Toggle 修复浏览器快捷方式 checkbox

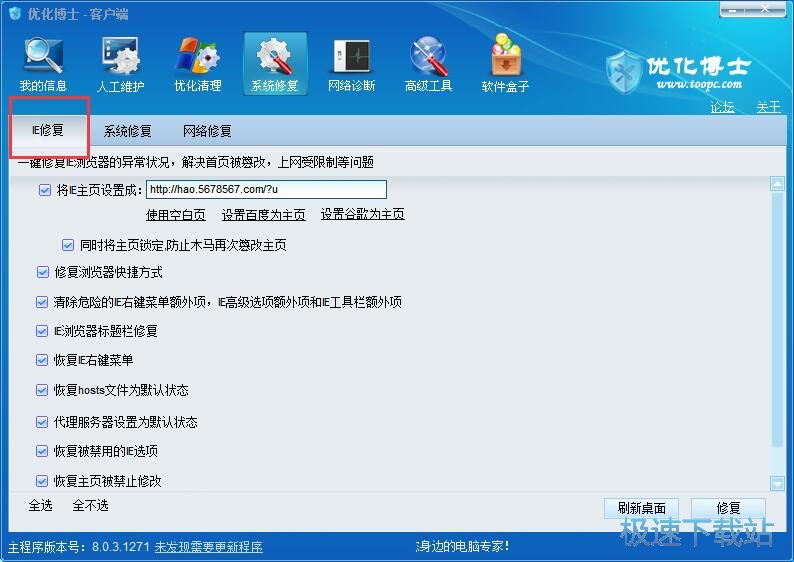[x=43, y=272]
